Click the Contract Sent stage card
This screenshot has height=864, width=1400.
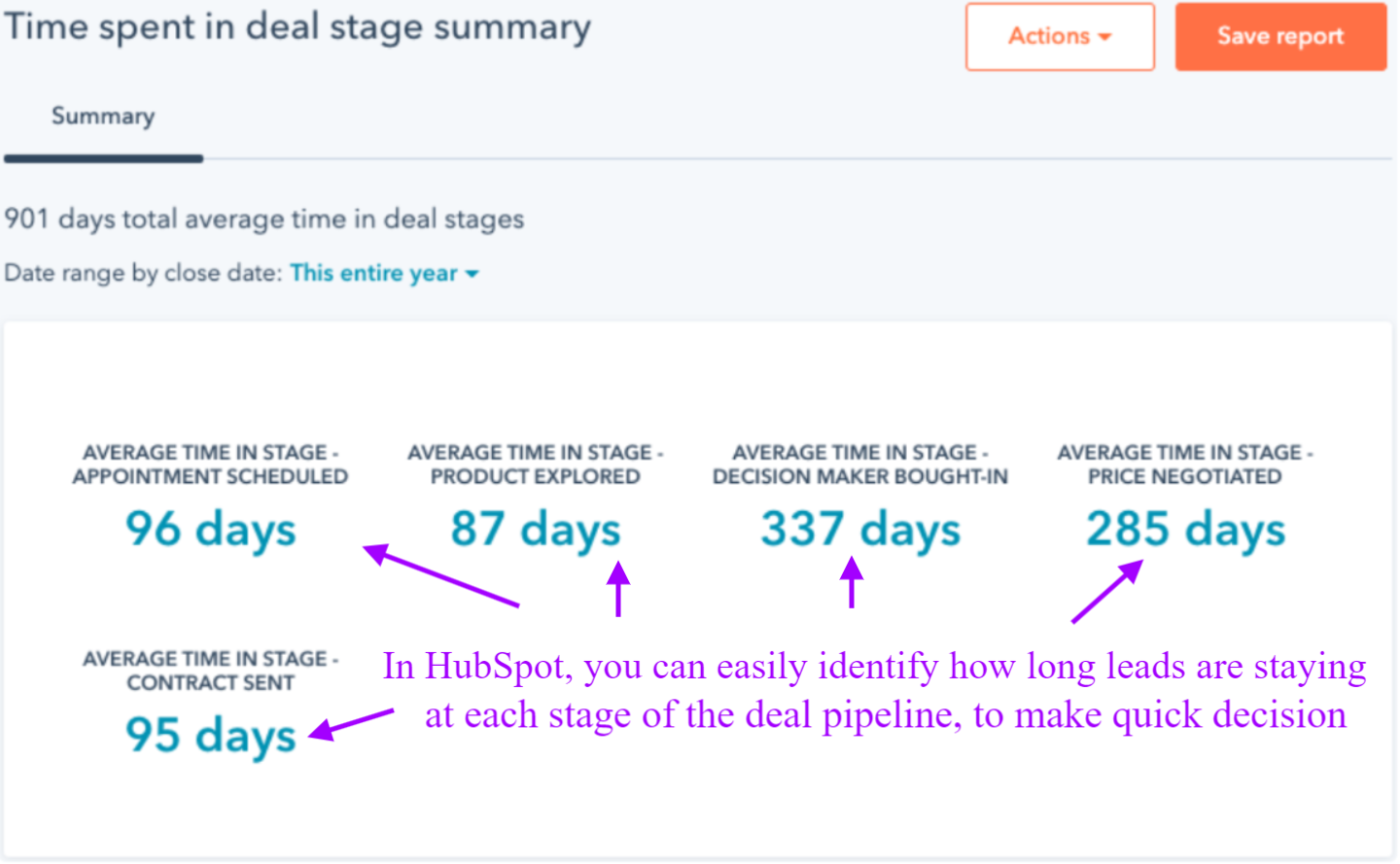click(x=209, y=700)
